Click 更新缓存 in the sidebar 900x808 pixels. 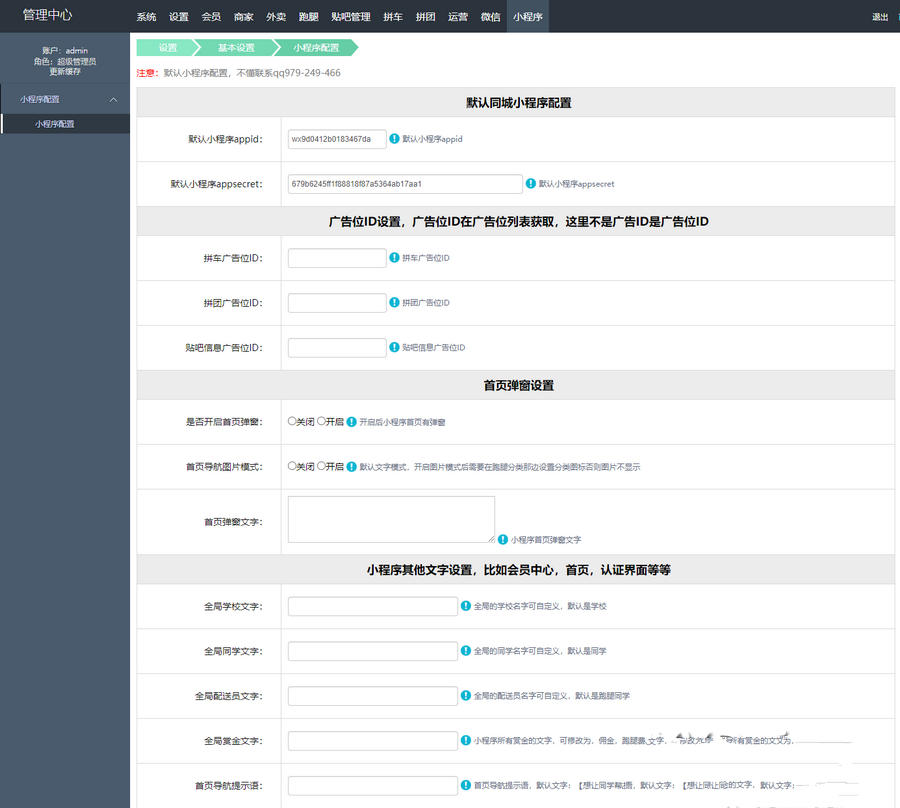65,72
